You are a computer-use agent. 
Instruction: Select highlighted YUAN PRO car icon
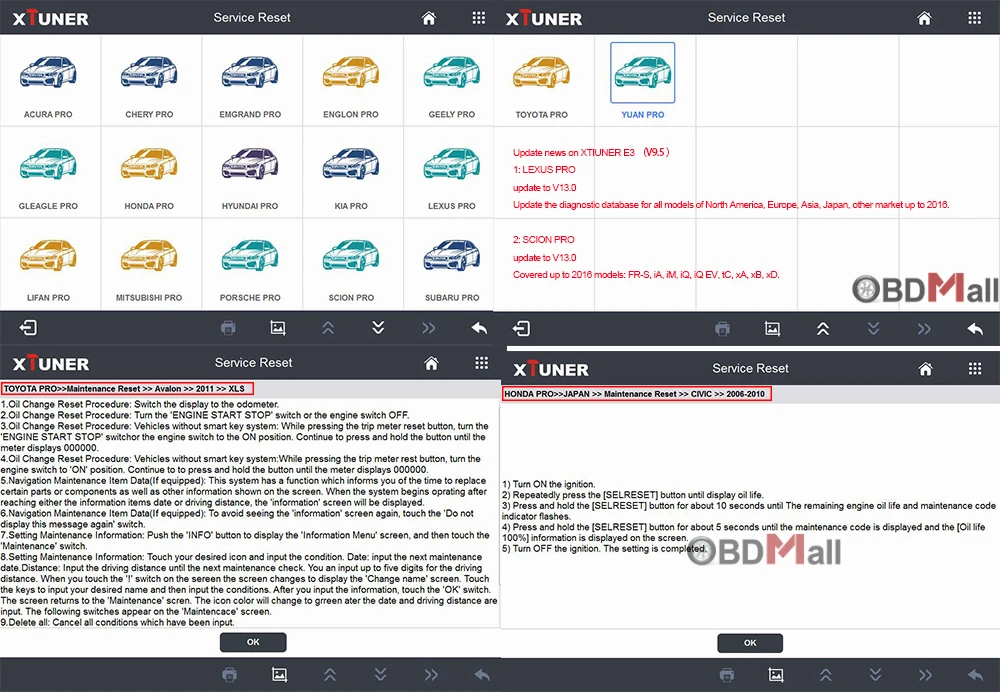tap(642, 72)
